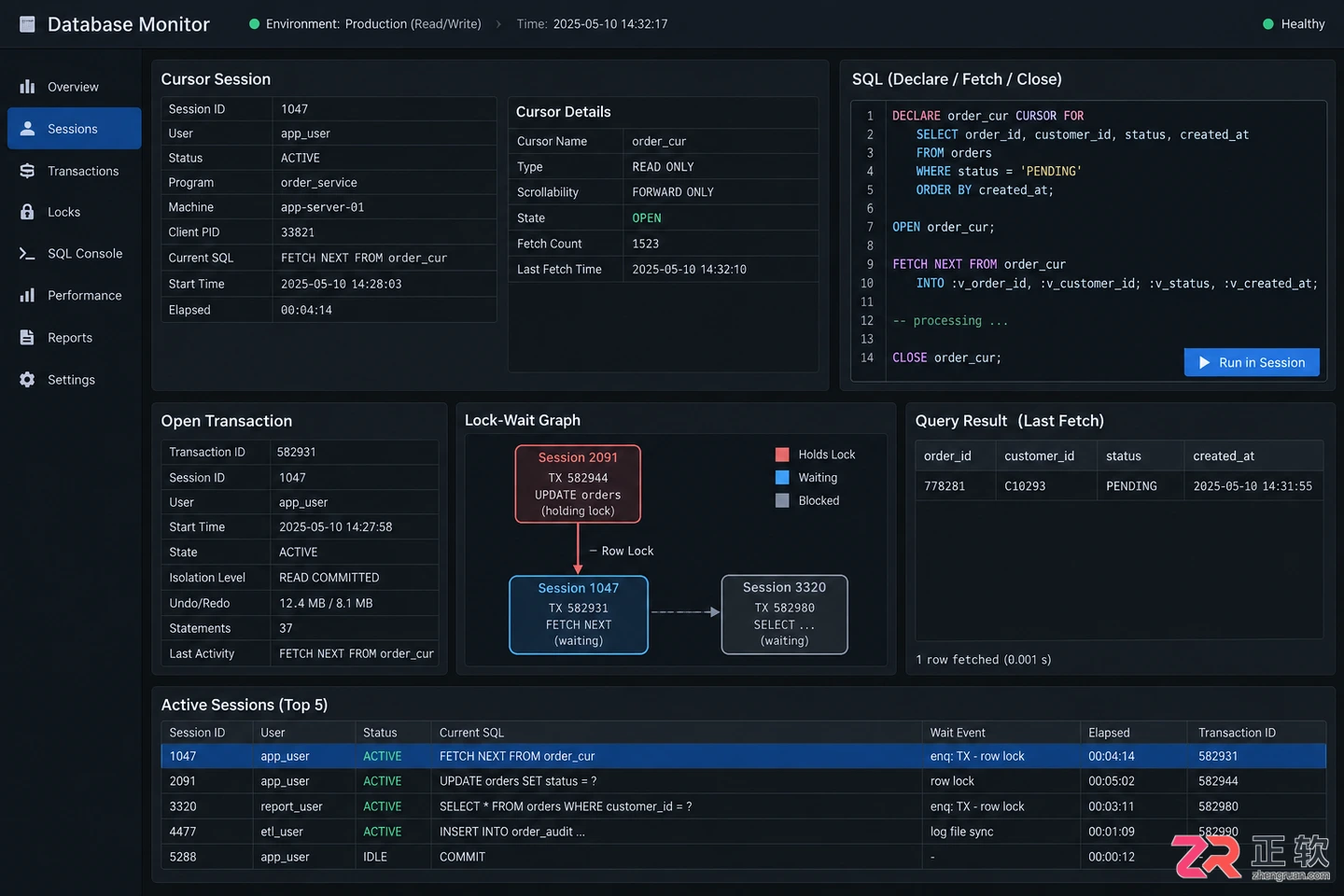Click the Sessions person icon
Viewport: 1344px width, 896px height.
[27, 128]
